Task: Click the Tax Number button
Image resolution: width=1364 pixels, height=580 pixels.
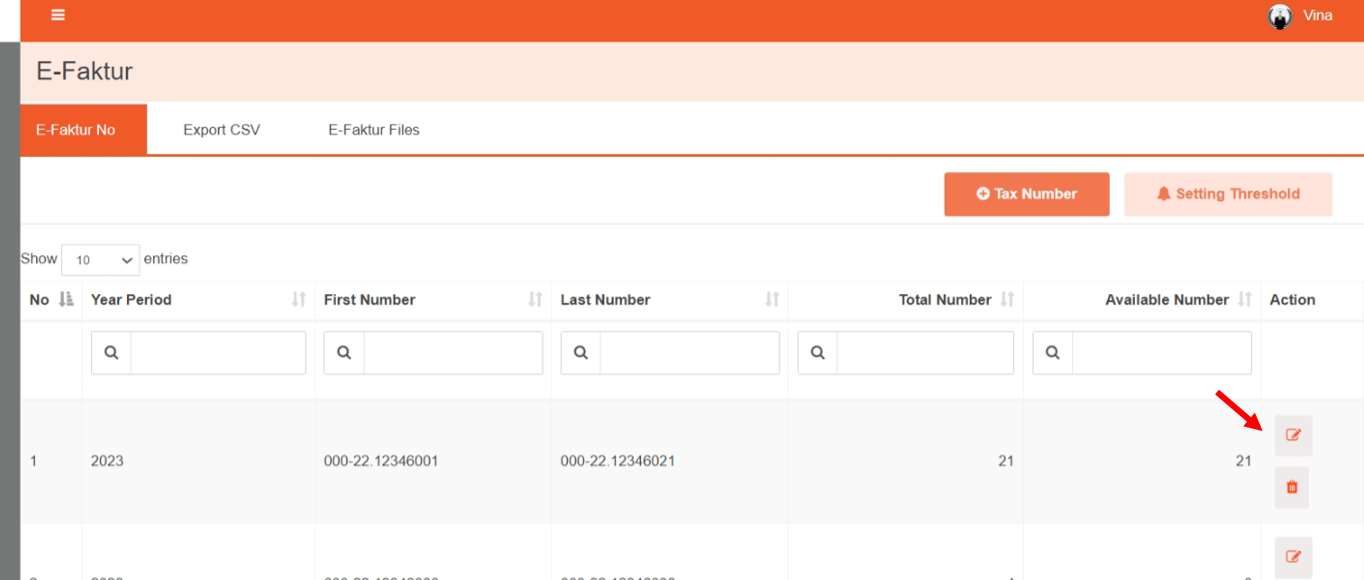Action: pos(1026,194)
